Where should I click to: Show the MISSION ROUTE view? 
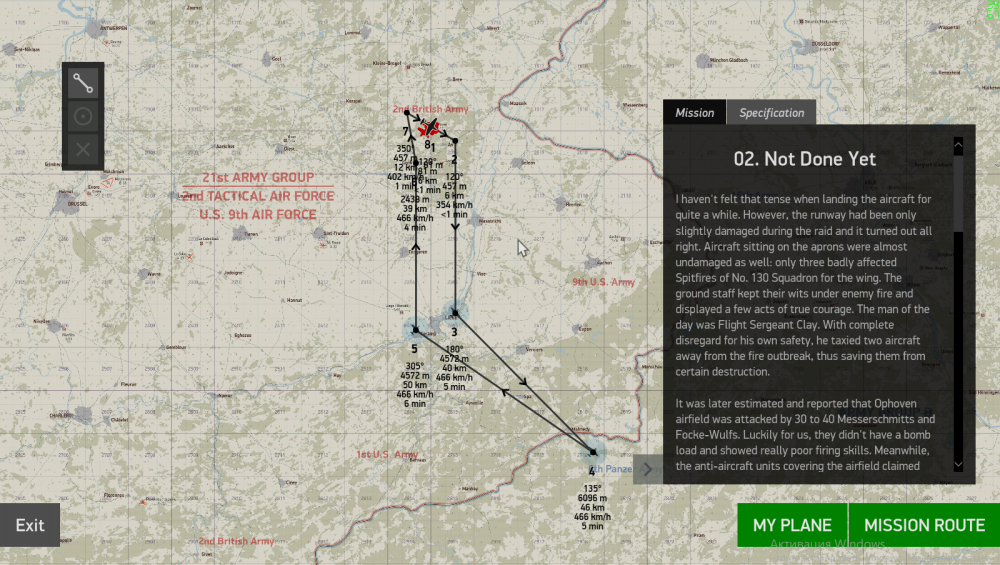pyautogui.click(x=924, y=525)
